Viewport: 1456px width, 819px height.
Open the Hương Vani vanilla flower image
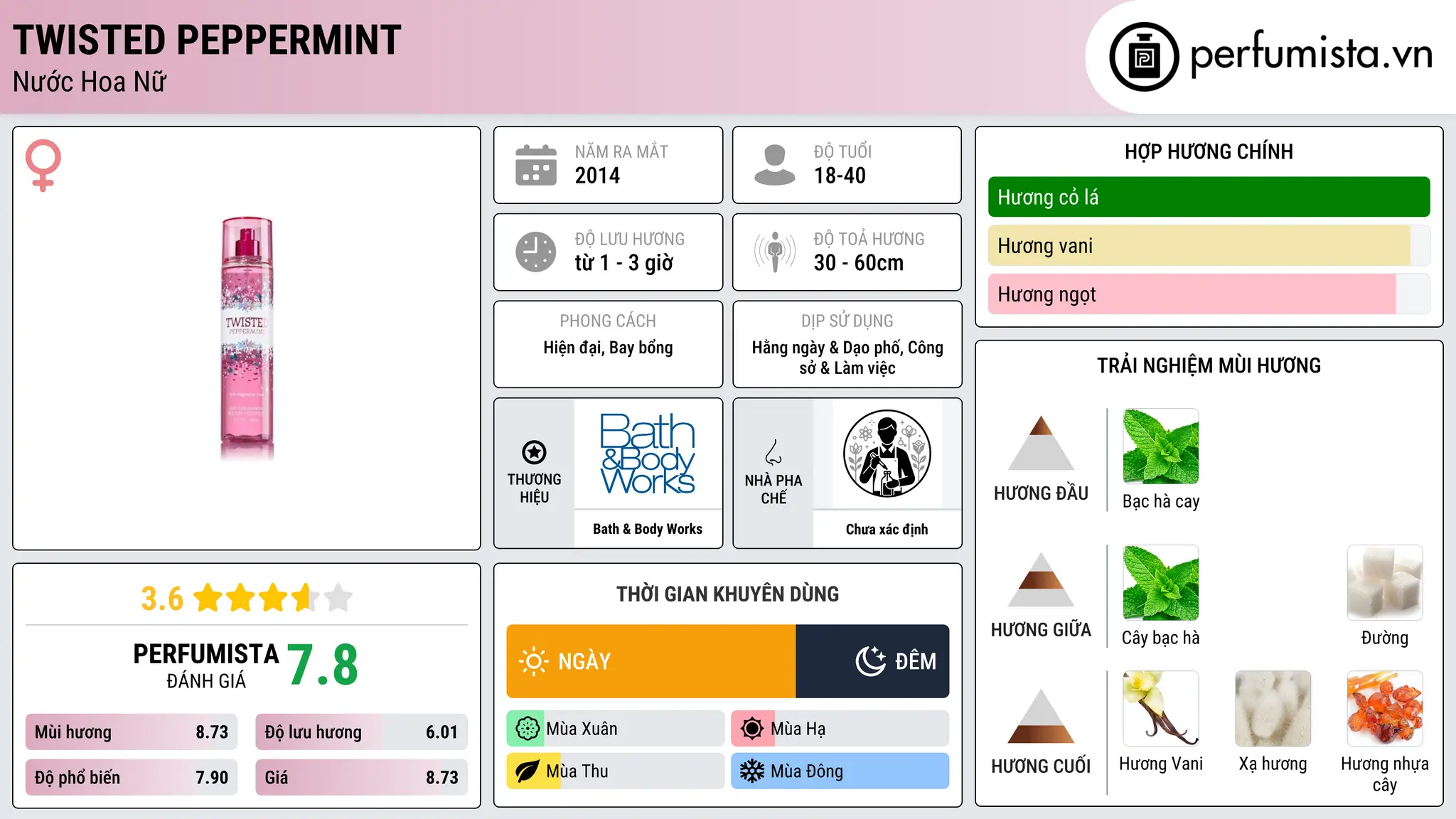tap(1161, 709)
